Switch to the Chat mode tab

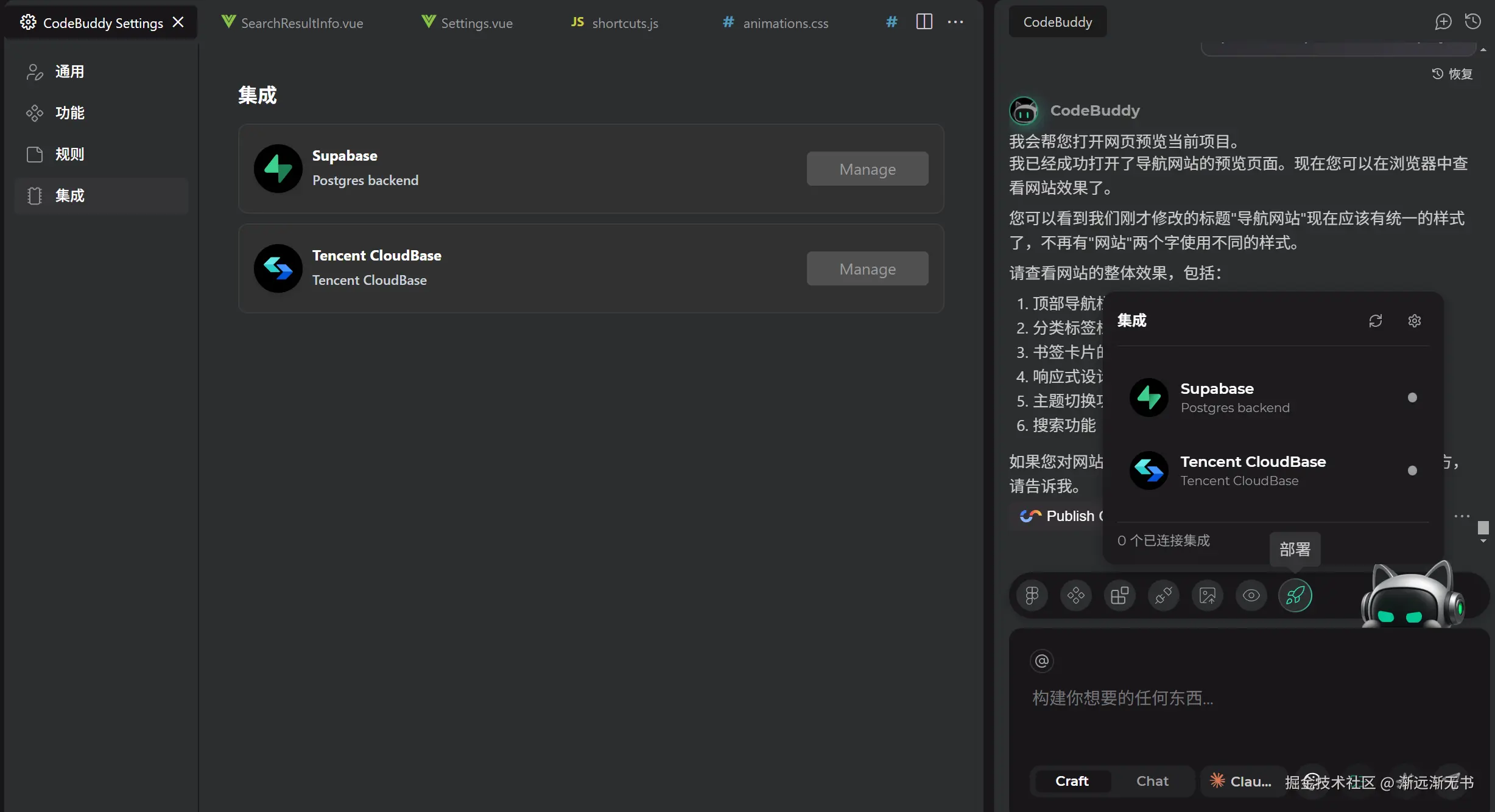point(1152,781)
